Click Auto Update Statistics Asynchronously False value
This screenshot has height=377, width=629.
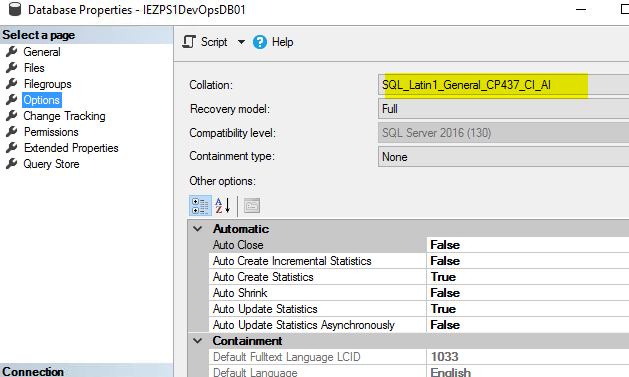[445, 325]
